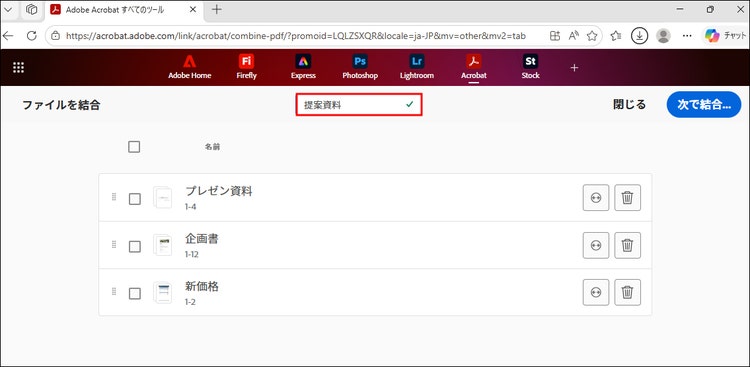View site info lock icon
This screenshot has height=367, width=750.
click(x=56, y=35)
